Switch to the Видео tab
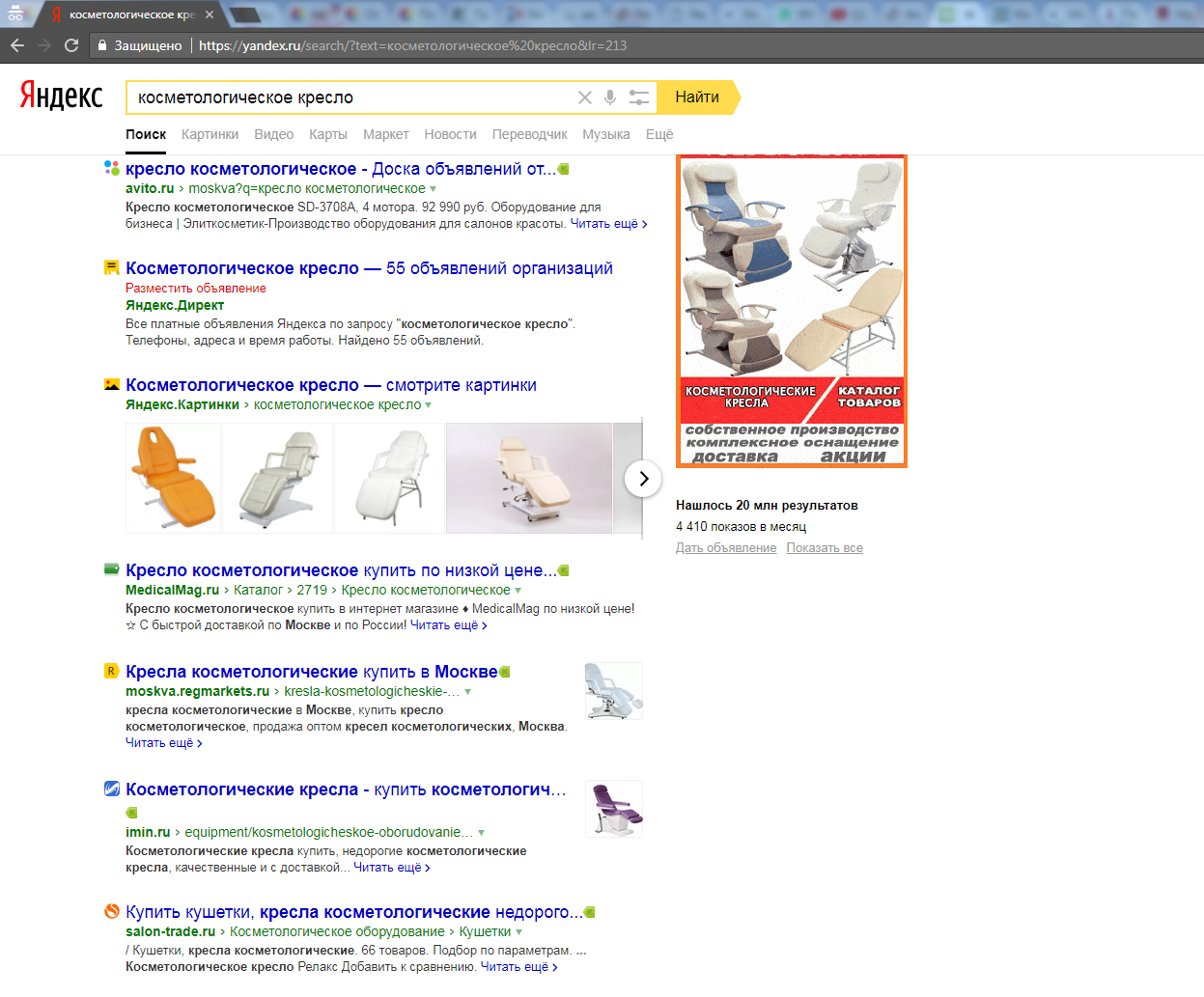The image size is (1204, 997). tap(274, 134)
